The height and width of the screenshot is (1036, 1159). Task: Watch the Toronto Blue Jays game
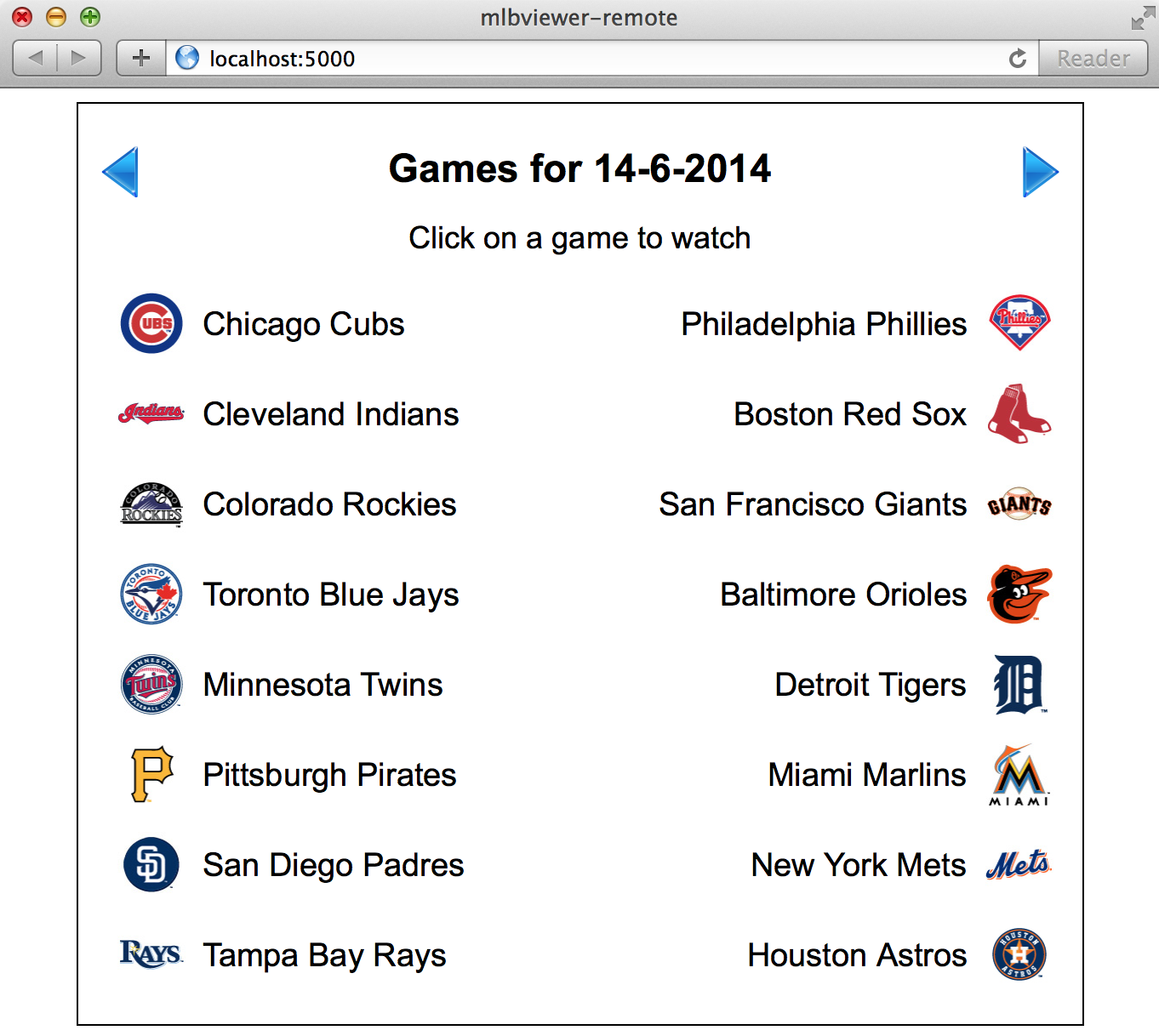pos(331,595)
